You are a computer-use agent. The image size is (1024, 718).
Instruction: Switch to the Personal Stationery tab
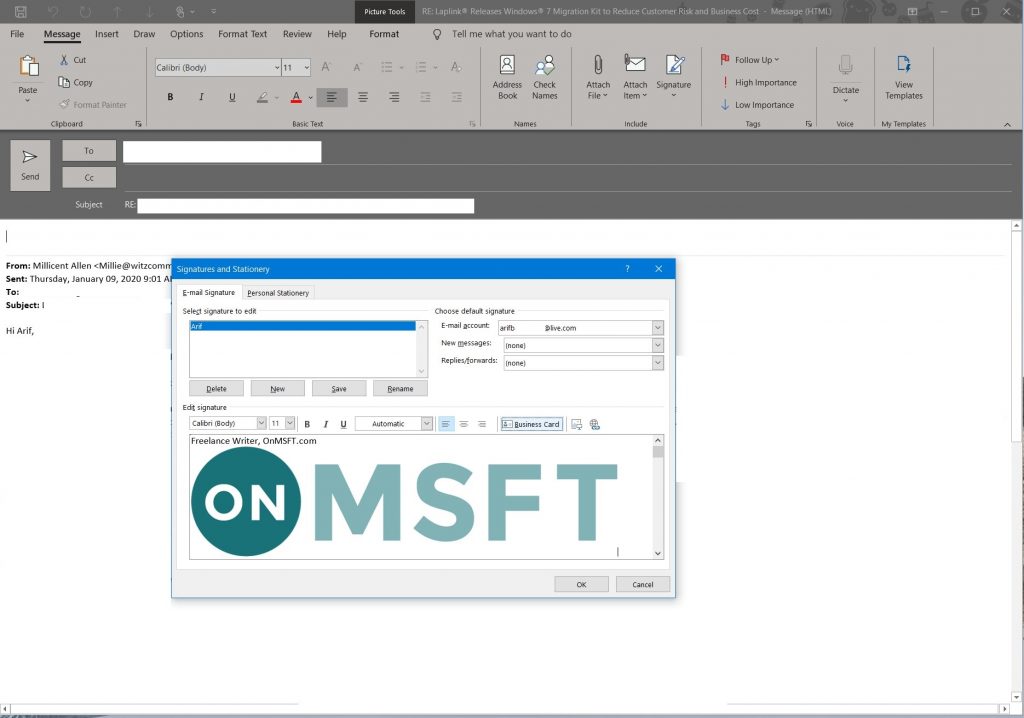click(x=278, y=293)
